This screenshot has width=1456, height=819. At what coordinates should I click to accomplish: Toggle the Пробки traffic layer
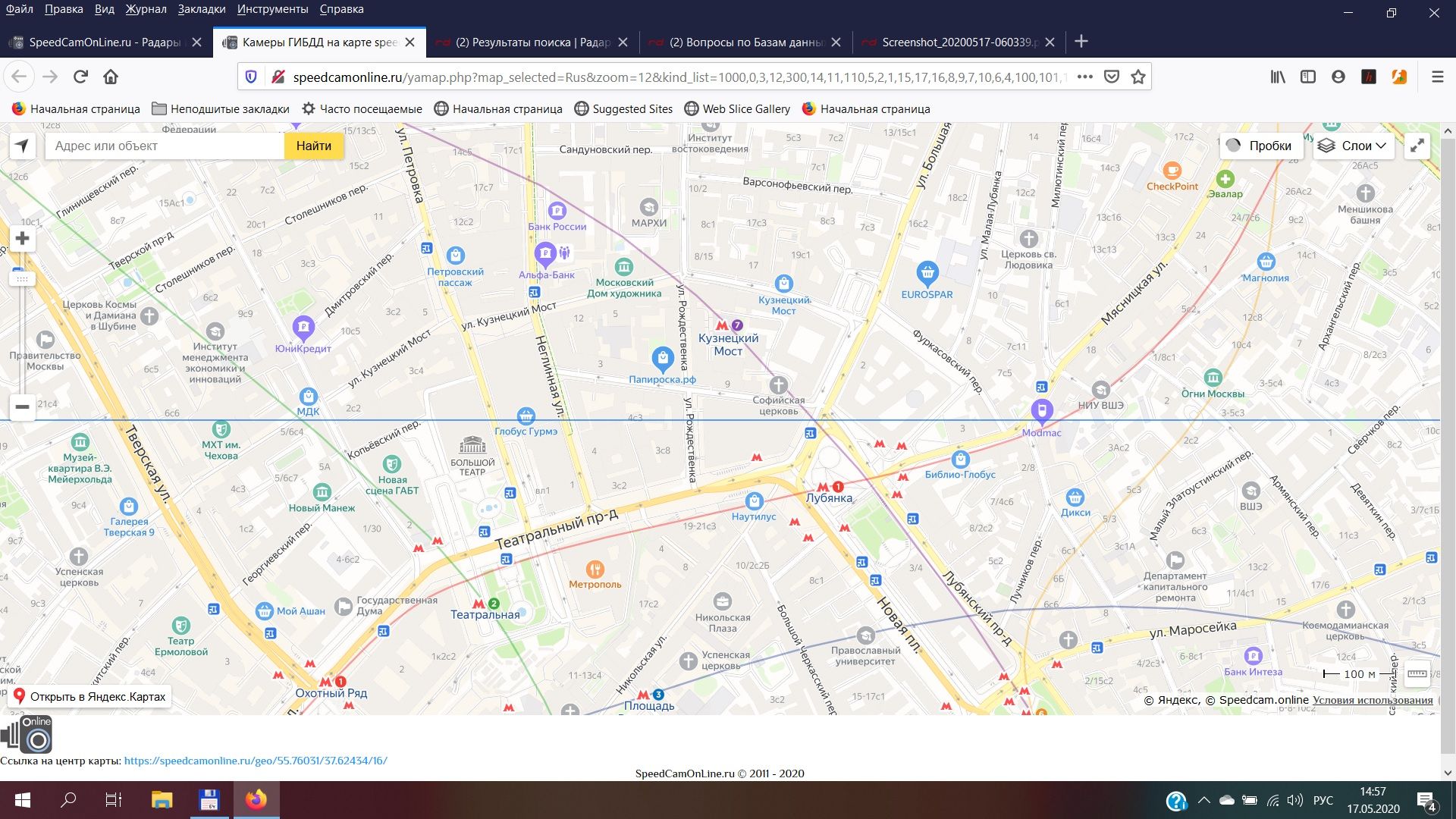click(x=1260, y=146)
